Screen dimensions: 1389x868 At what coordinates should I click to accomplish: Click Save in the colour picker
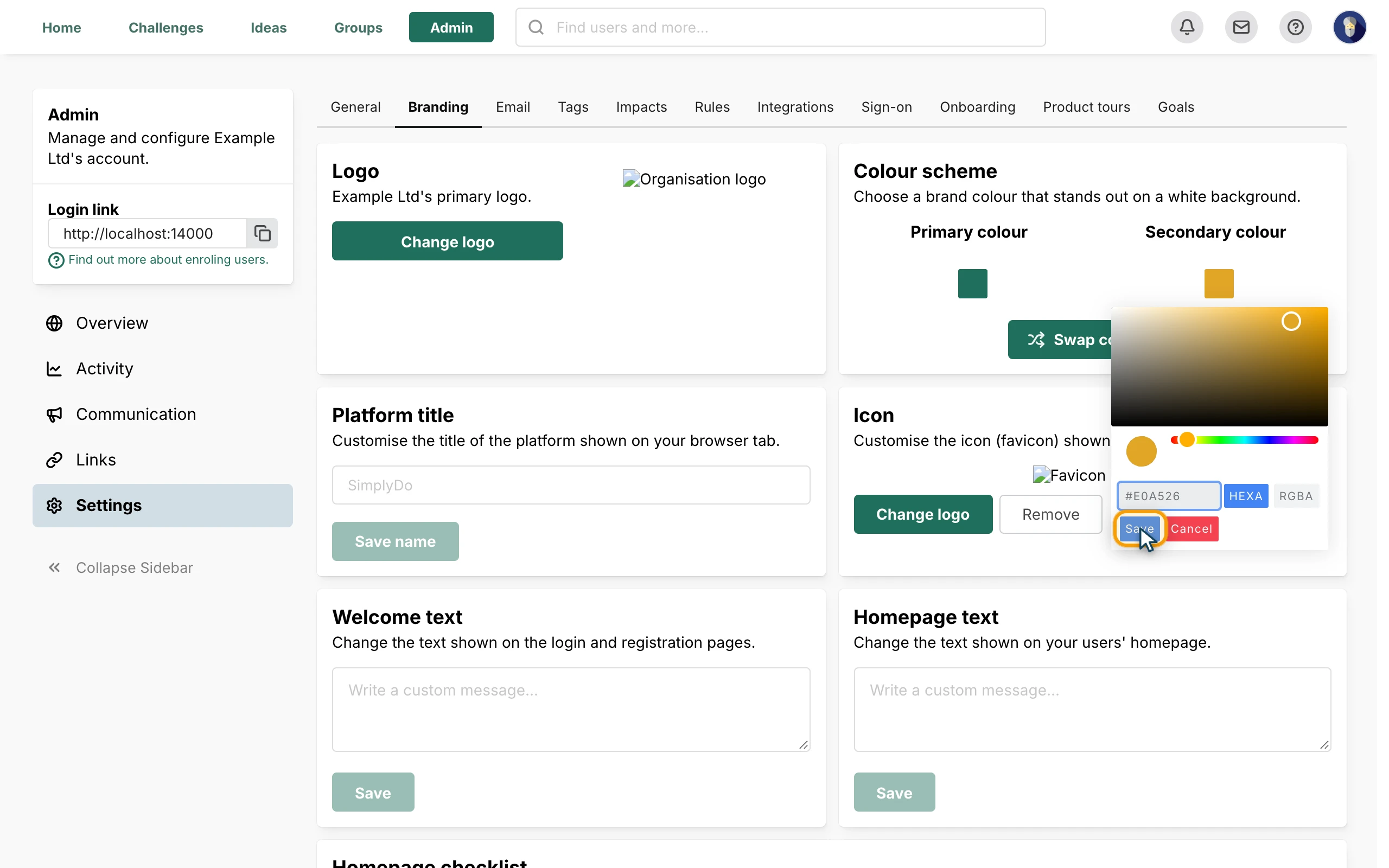click(x=1139, y=529)
